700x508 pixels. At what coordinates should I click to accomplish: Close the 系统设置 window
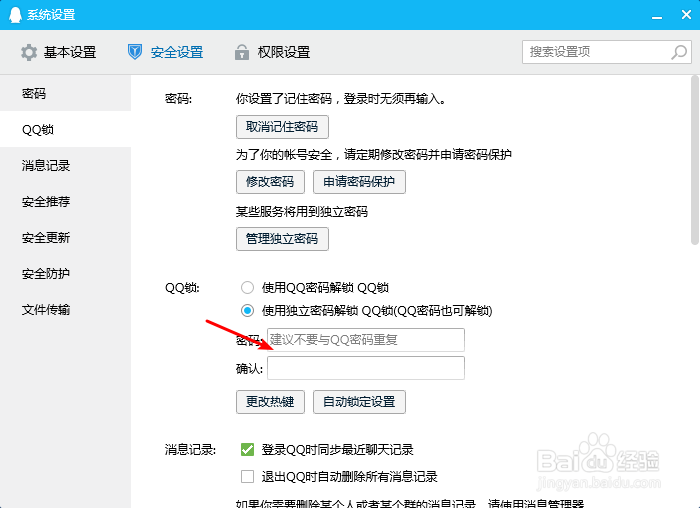(x=687, y=15)
